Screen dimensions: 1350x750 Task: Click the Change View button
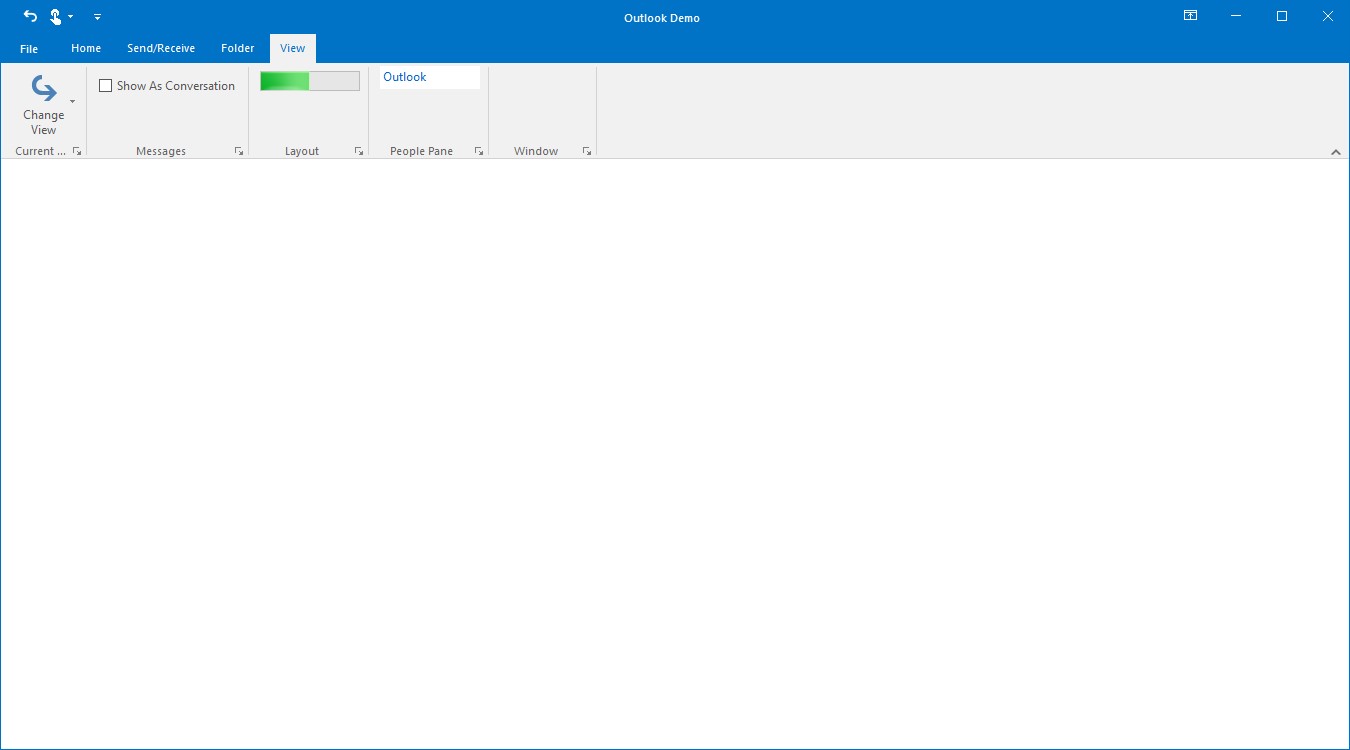click(43, 100)
